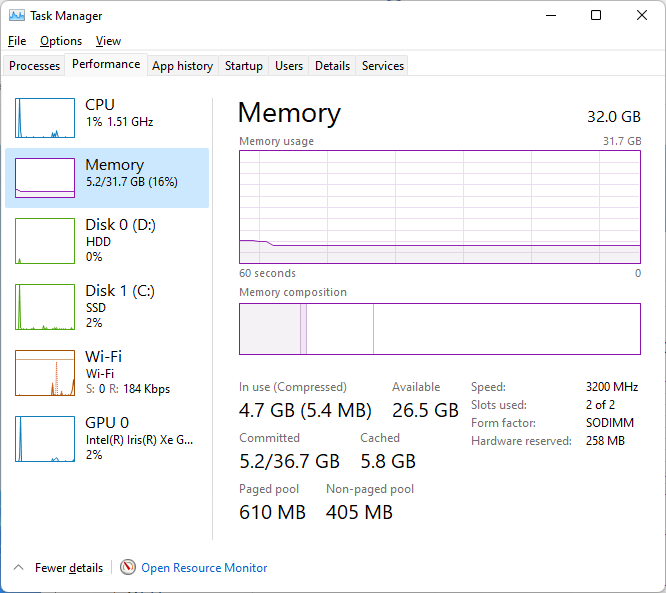The image size is (666, 593).
Task: Select Memory 5.2/31.7 GB (16%) entry
Action: [x=107, y=178]
